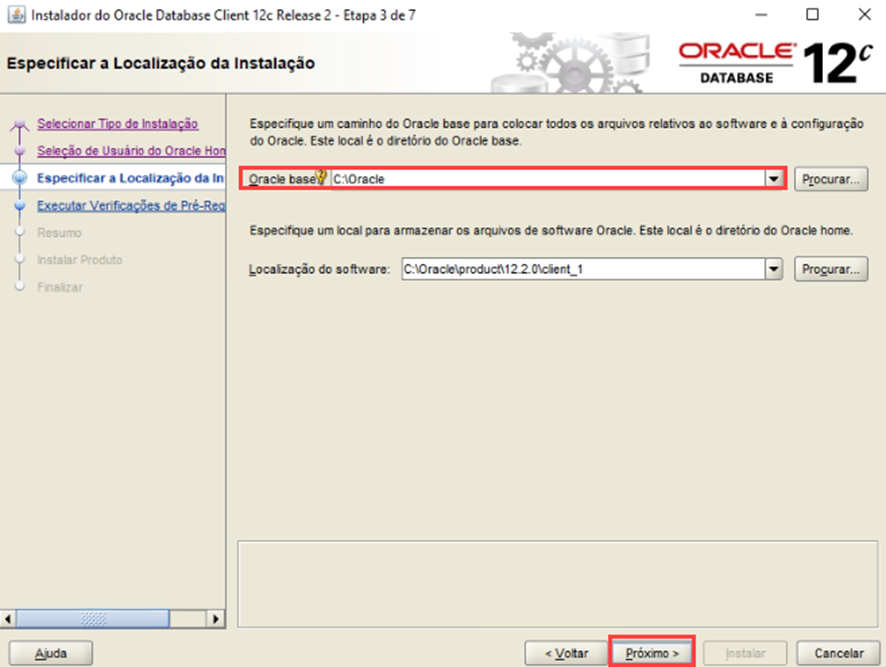The width and height of the screenshot is (886, 667).
Task: Click the Oracle base path text field
Action: [548, 179]
